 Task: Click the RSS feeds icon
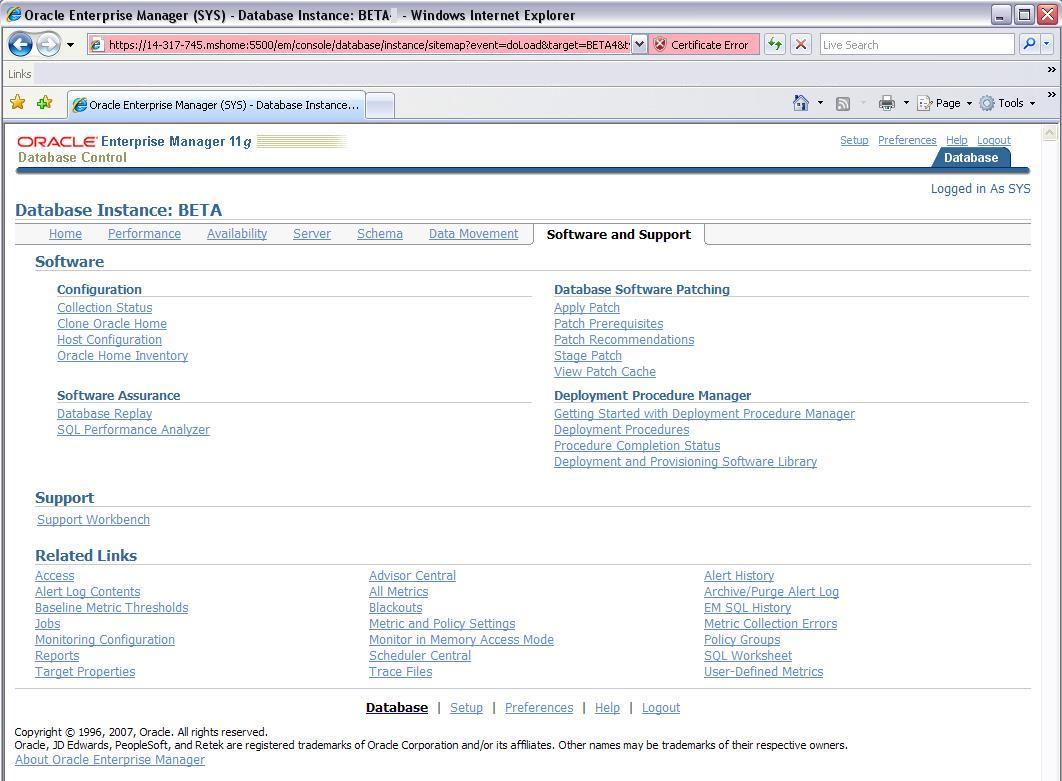click(843, 103)
